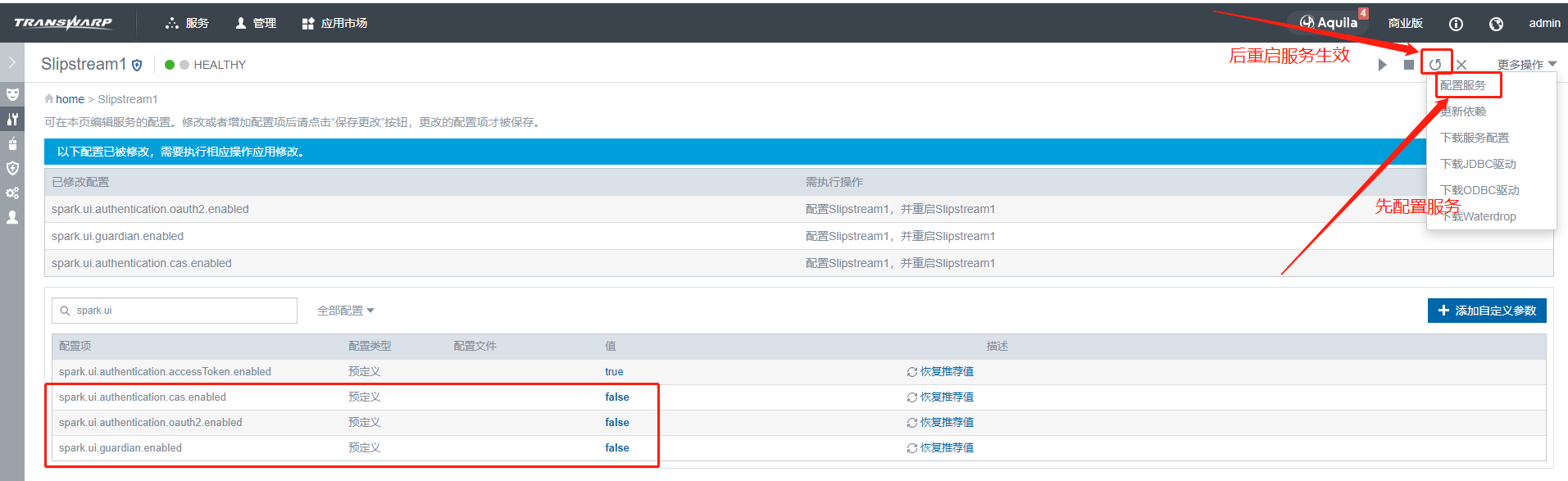The height and width of the screenshot is (481, 1568).
Task: Click the gears icon in the sidebar
Action: [12, 193]
